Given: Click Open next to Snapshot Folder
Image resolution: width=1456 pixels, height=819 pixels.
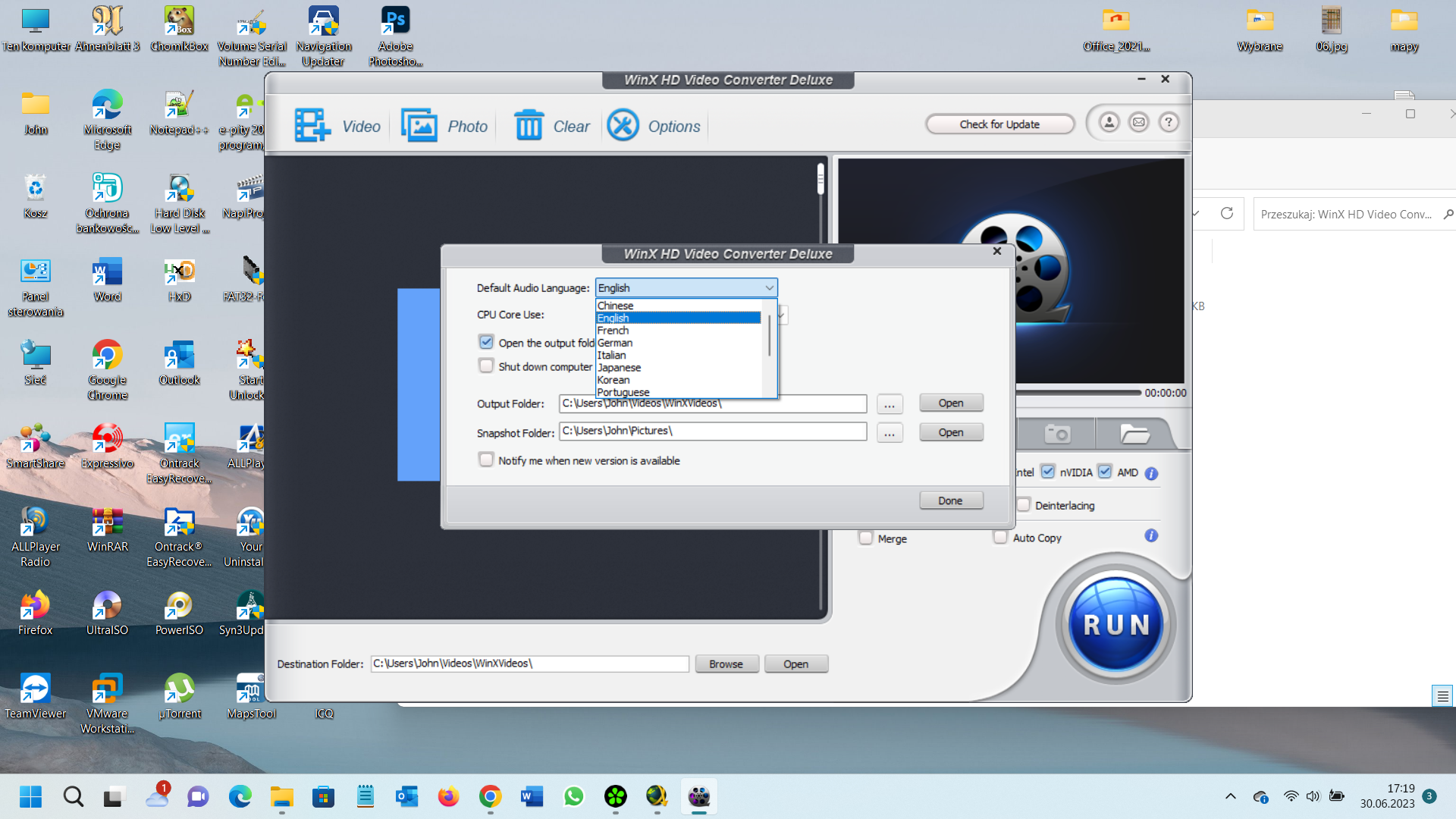Looking at the screenshot, I should click(x=951, y=432).
